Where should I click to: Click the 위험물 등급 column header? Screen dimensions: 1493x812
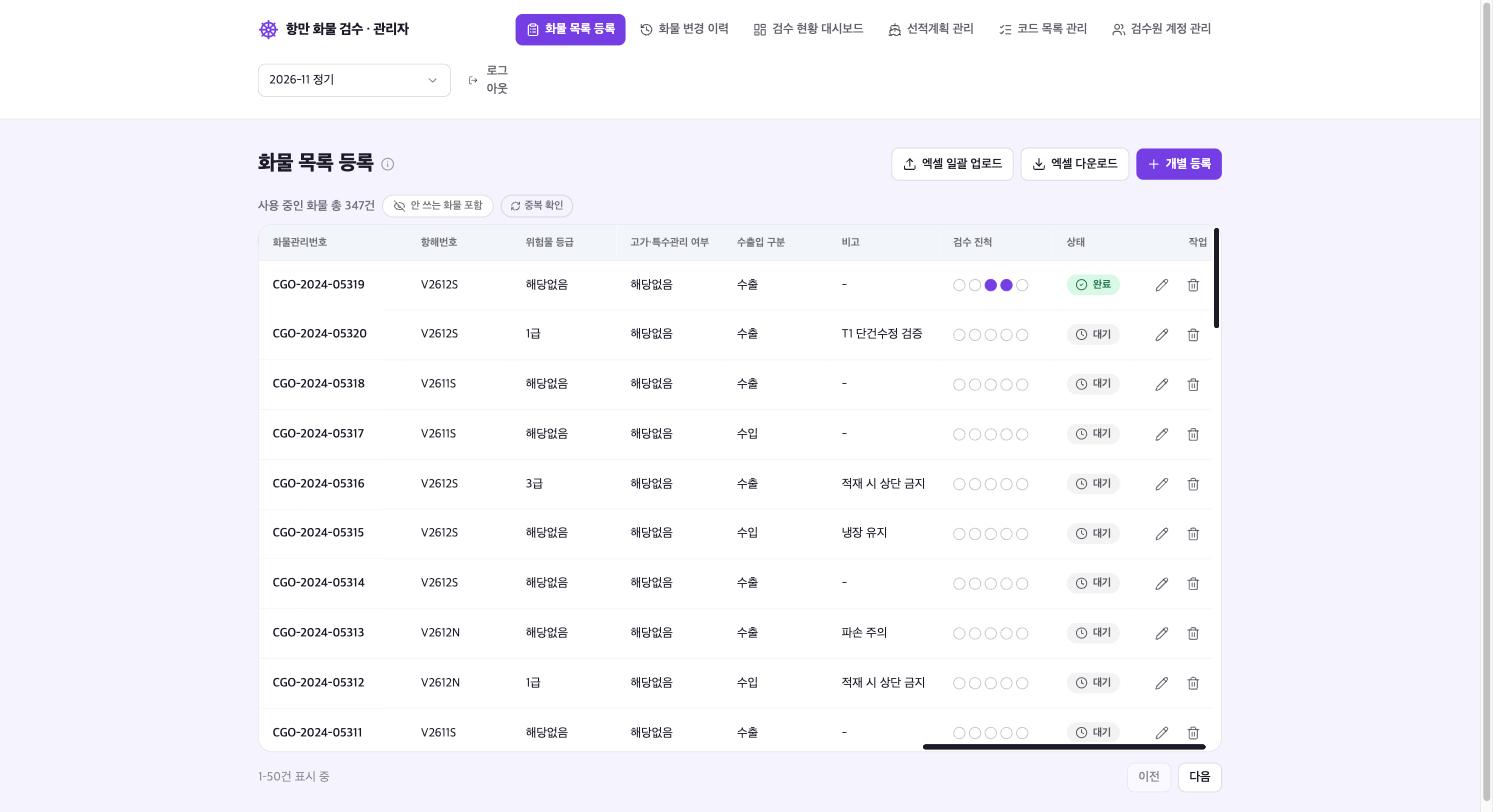550,243
